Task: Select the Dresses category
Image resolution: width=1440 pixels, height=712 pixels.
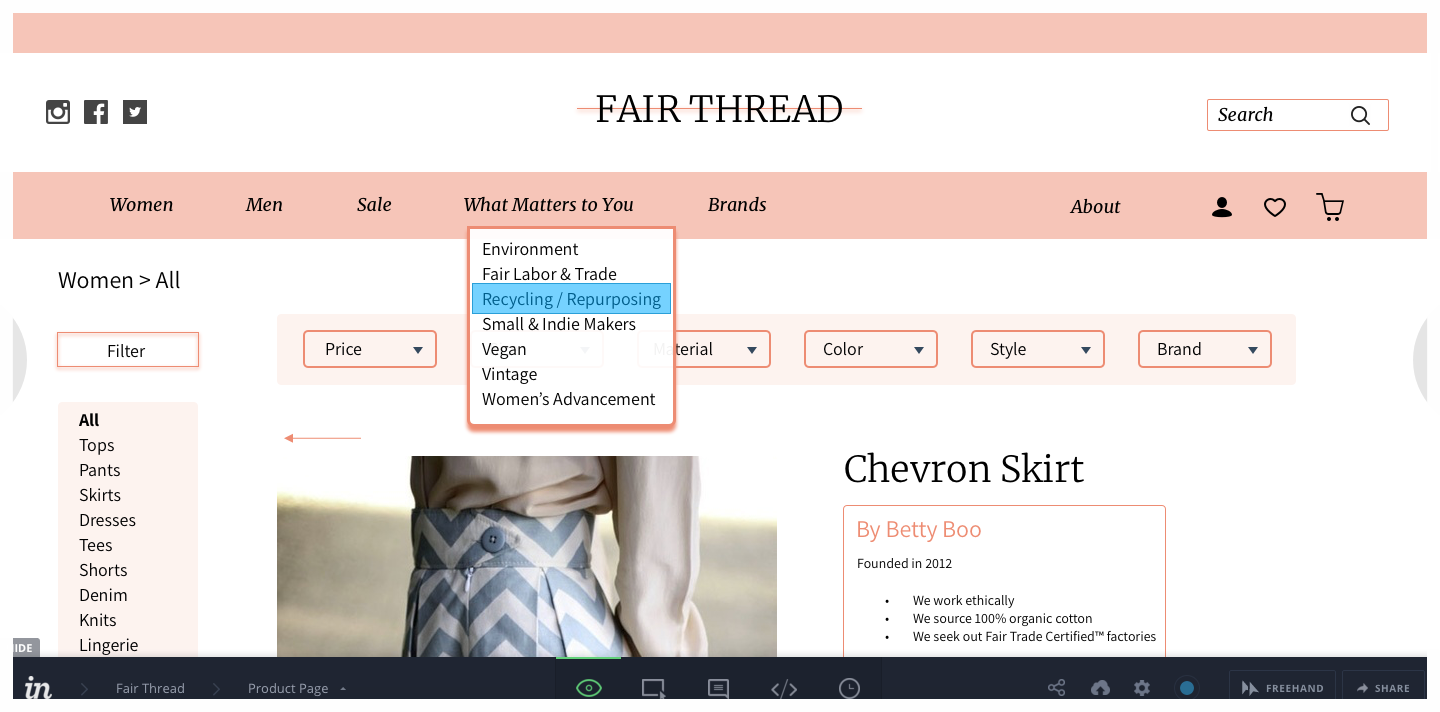Action: (107, 520)
